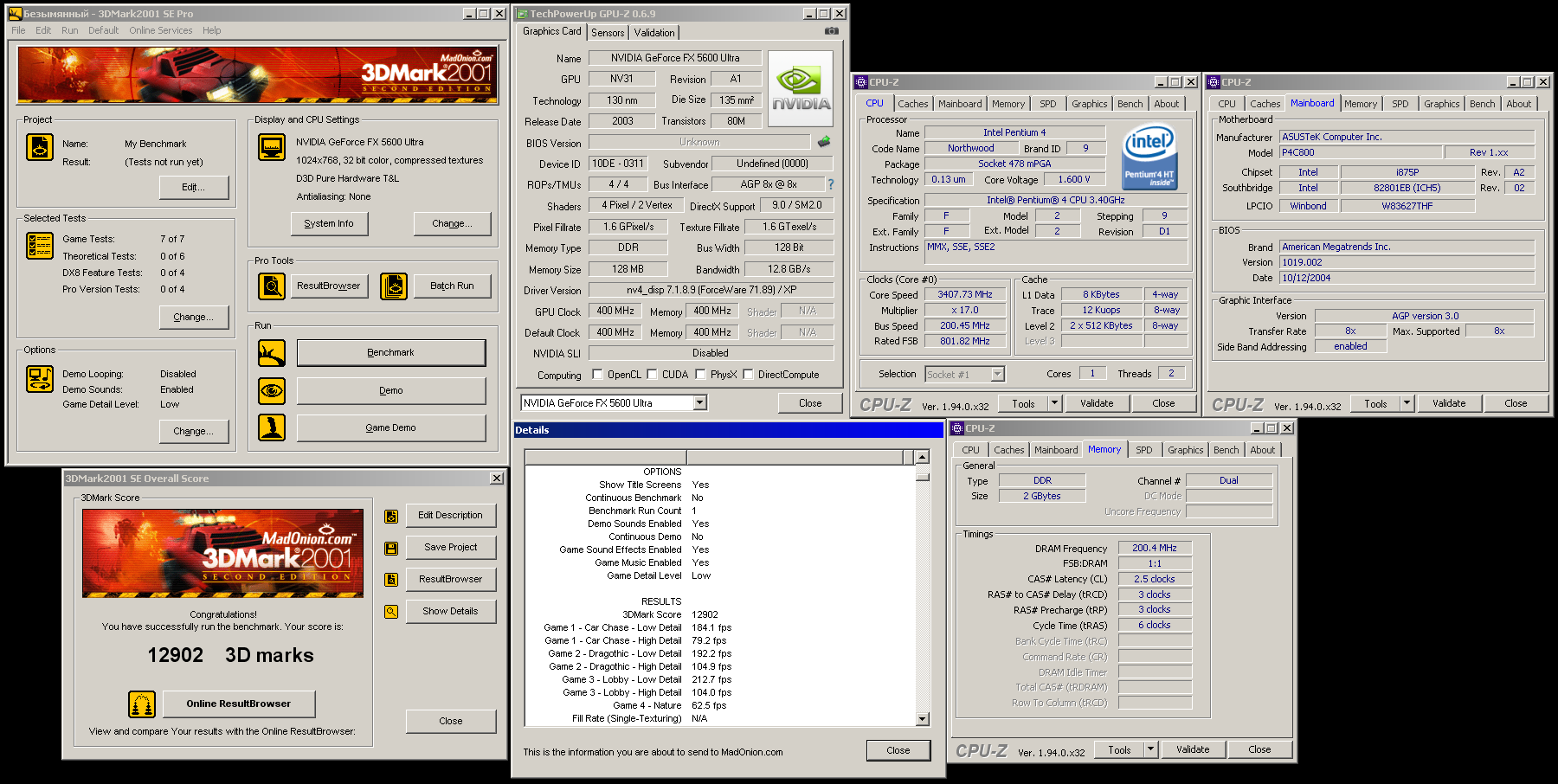The width and height of the screenshot is (1558, 784).
Task: Click the ResultBrowser magnifier icon in Pro Tools
Action: [272, 286]
